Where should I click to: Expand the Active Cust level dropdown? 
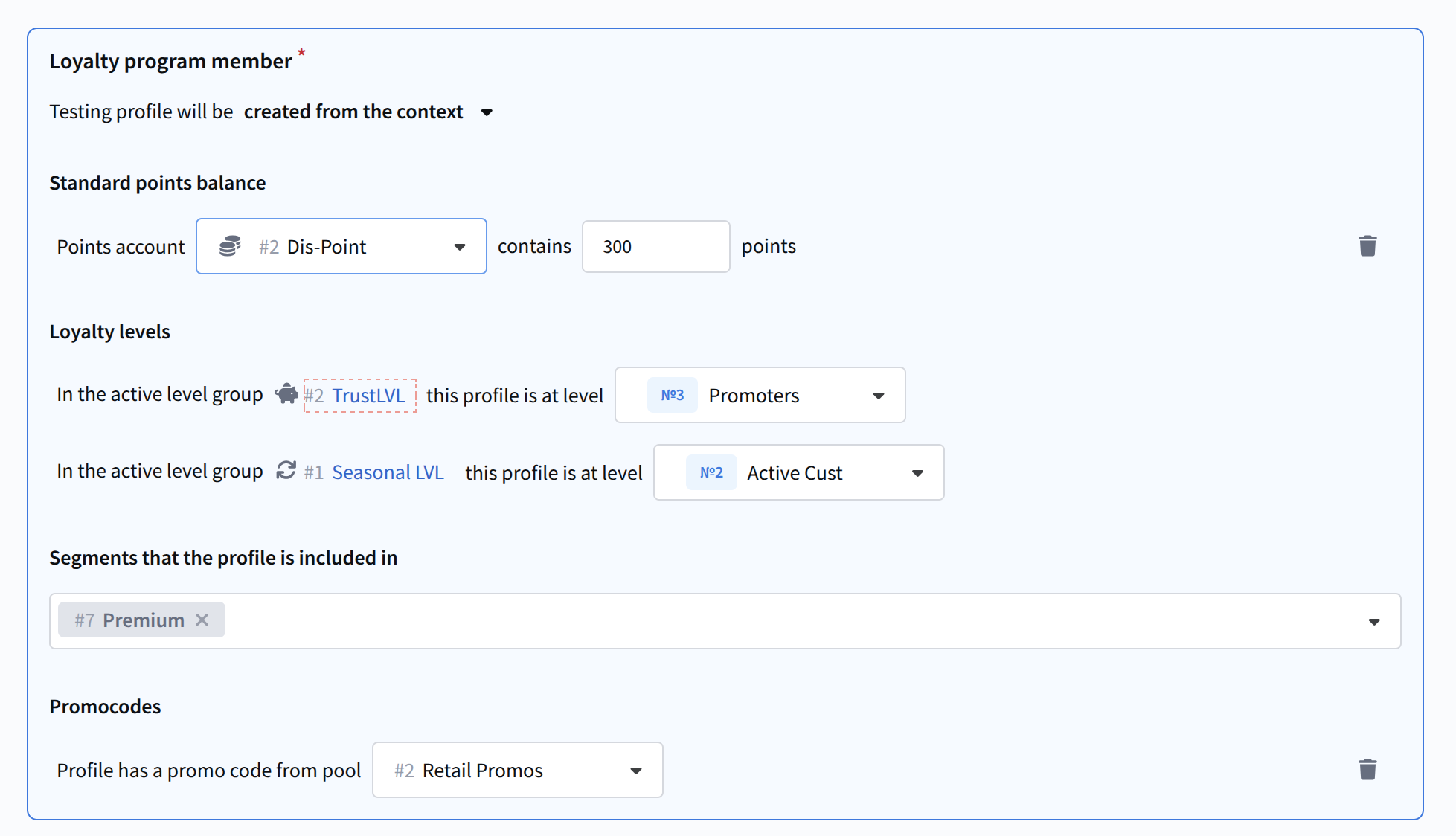[917, 473]
